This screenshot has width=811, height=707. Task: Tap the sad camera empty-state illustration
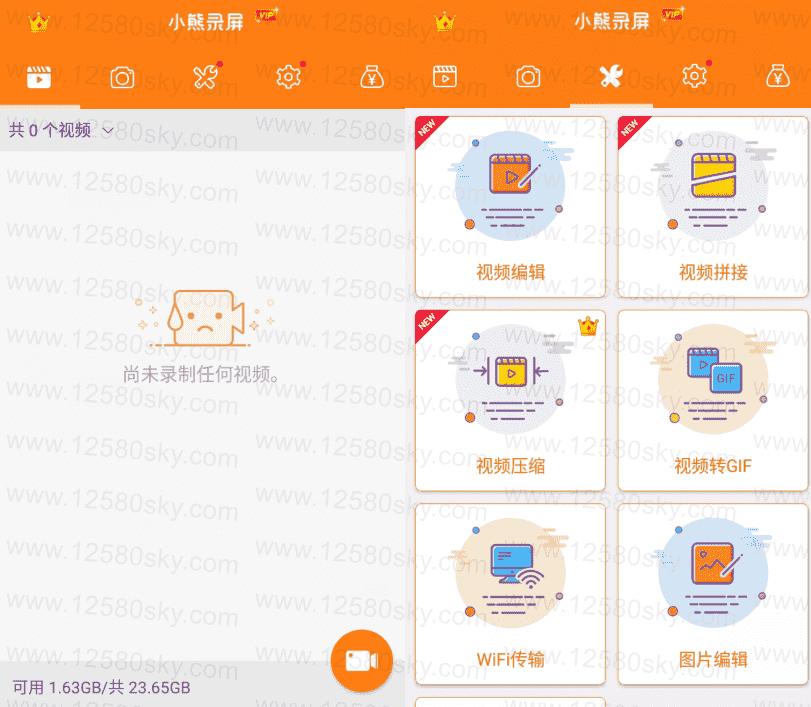(x=205, y=318)
